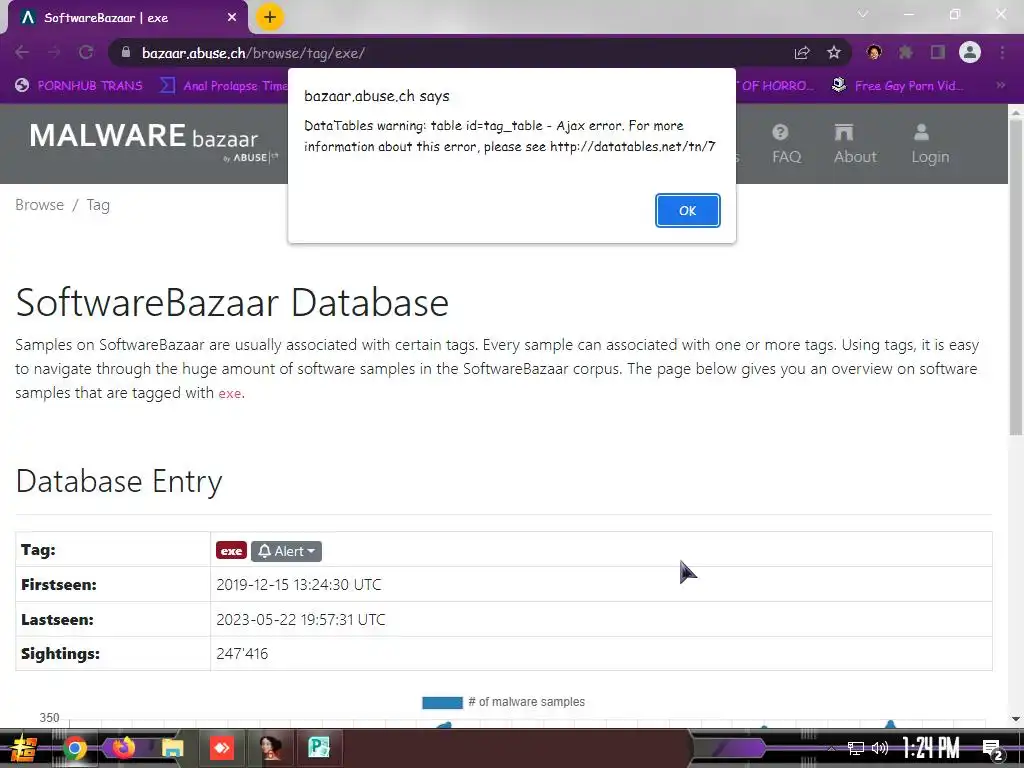Image resolution: width=1024 pixels, height=768 pixels.
Task: Click the MALWARE bazaar logo
Action: click(x=153, y=141)
